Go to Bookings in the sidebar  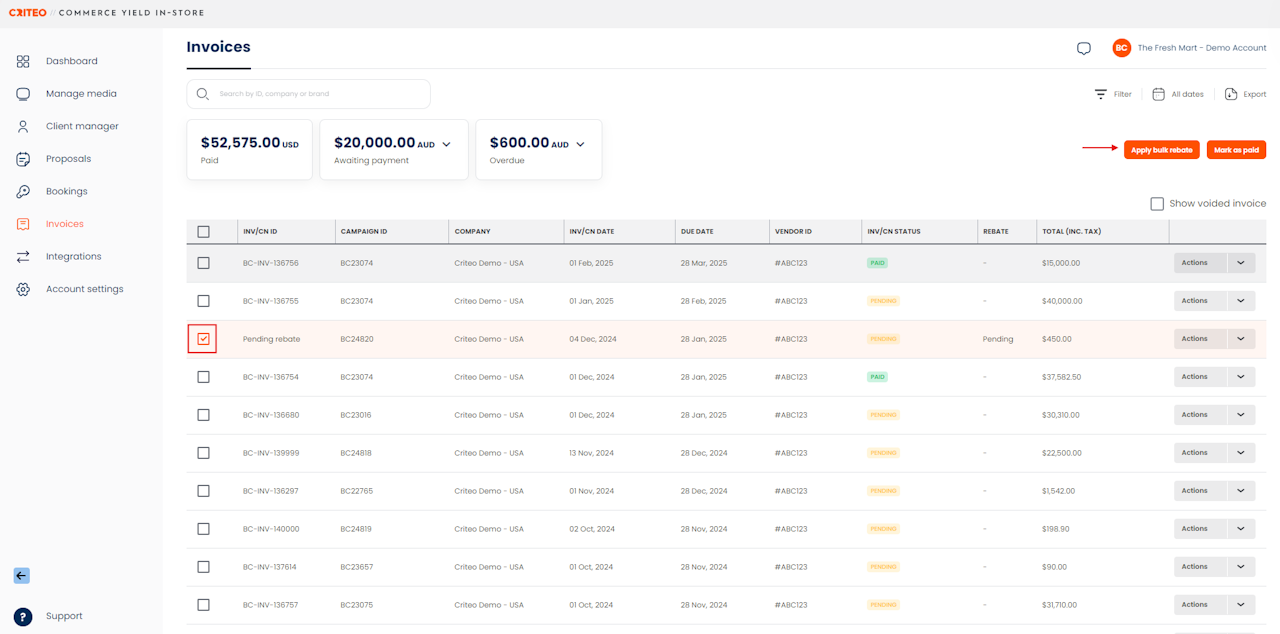coord(66,191)
